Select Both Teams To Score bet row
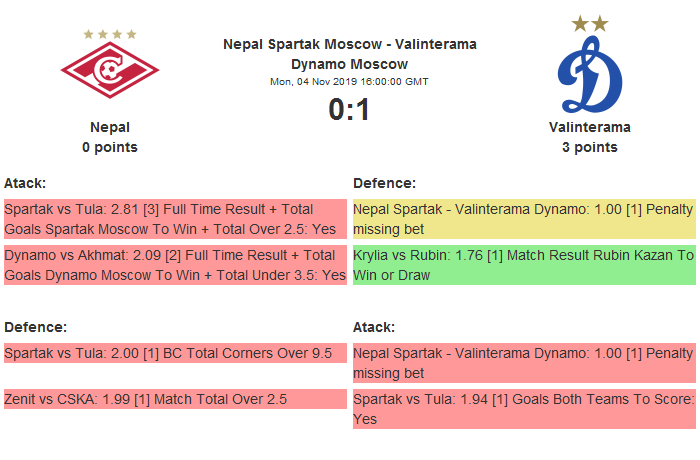Image resolution: width=700 pixels, height=460 pixels. point(524,409)
